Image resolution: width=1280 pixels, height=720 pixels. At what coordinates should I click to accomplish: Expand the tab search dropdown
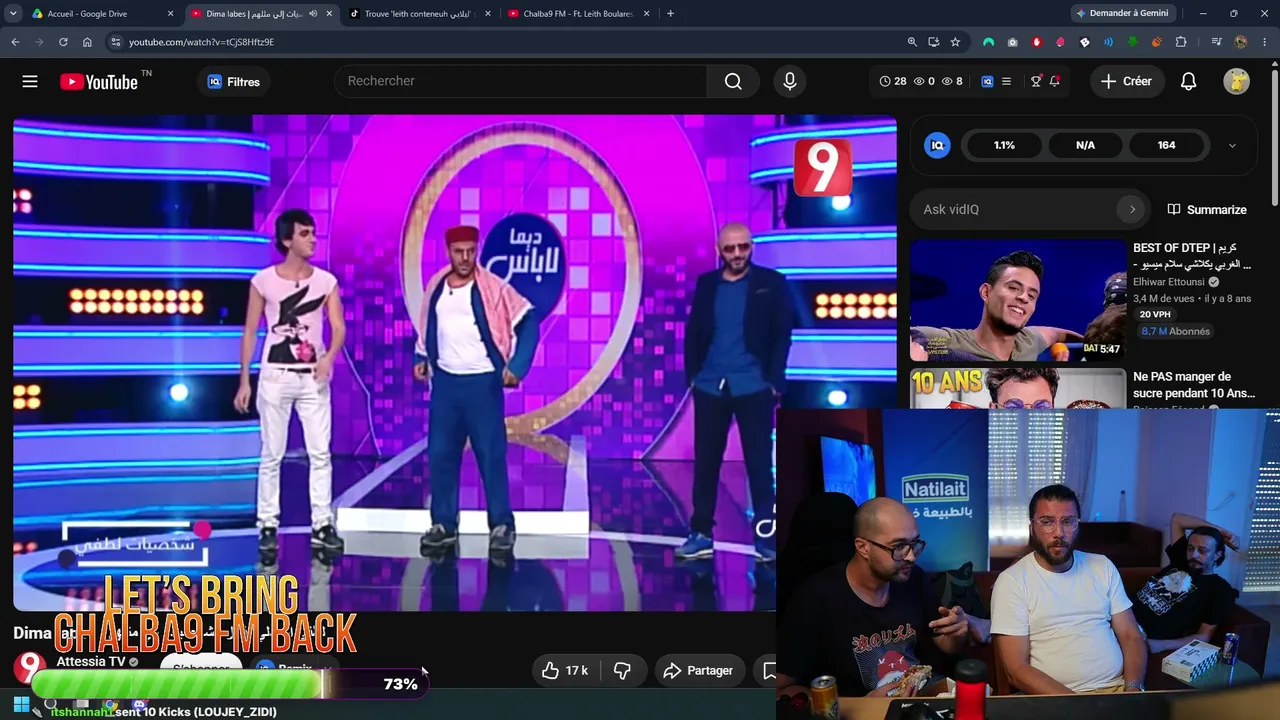pyautogui.click(x=13, y=14)
